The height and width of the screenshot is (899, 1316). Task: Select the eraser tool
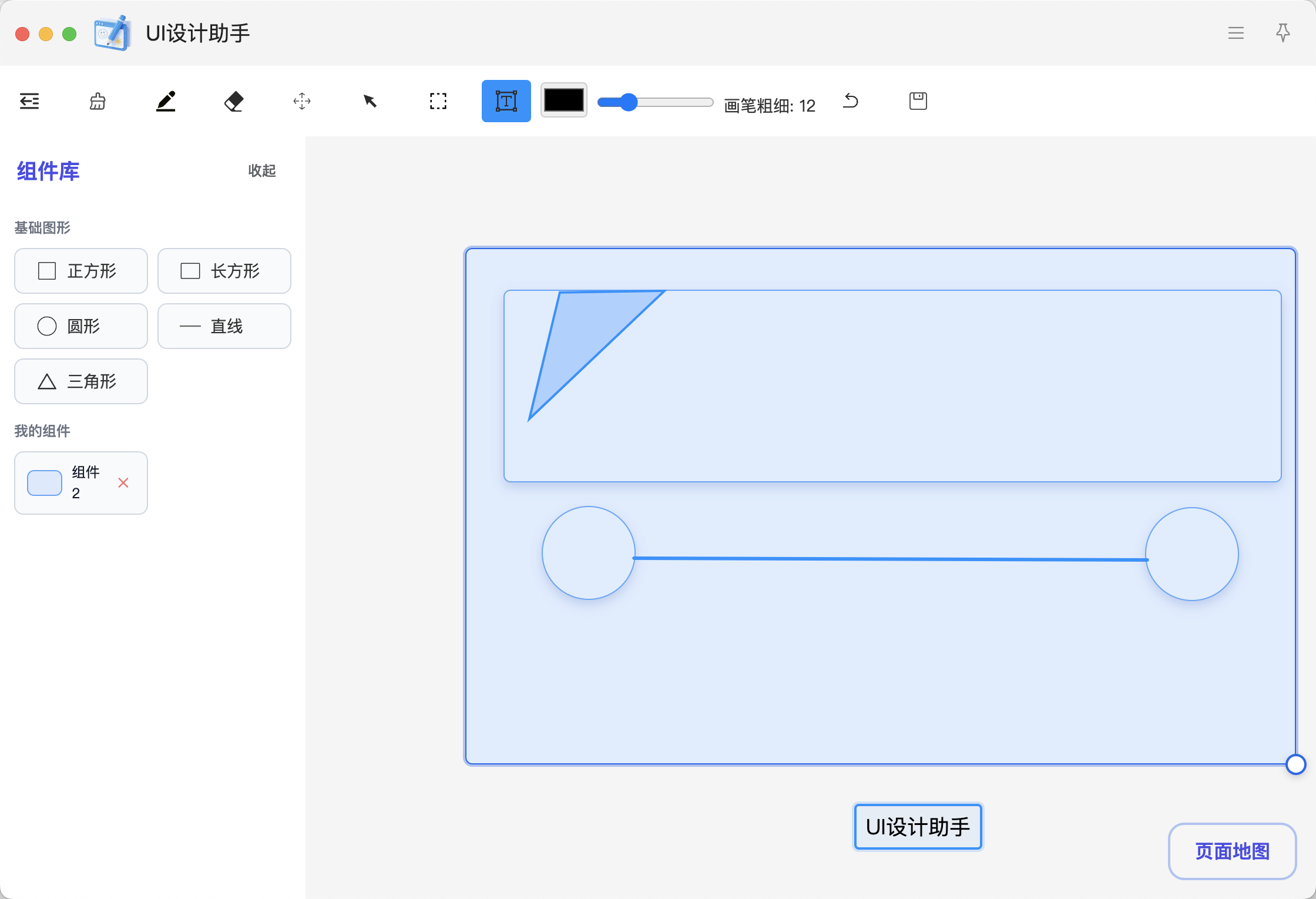[234, 101]
